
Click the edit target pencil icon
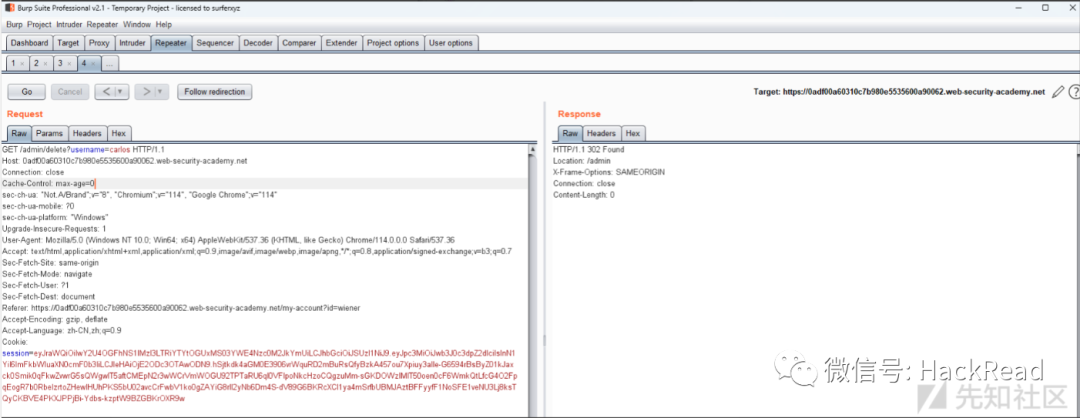coord(1057,92)
